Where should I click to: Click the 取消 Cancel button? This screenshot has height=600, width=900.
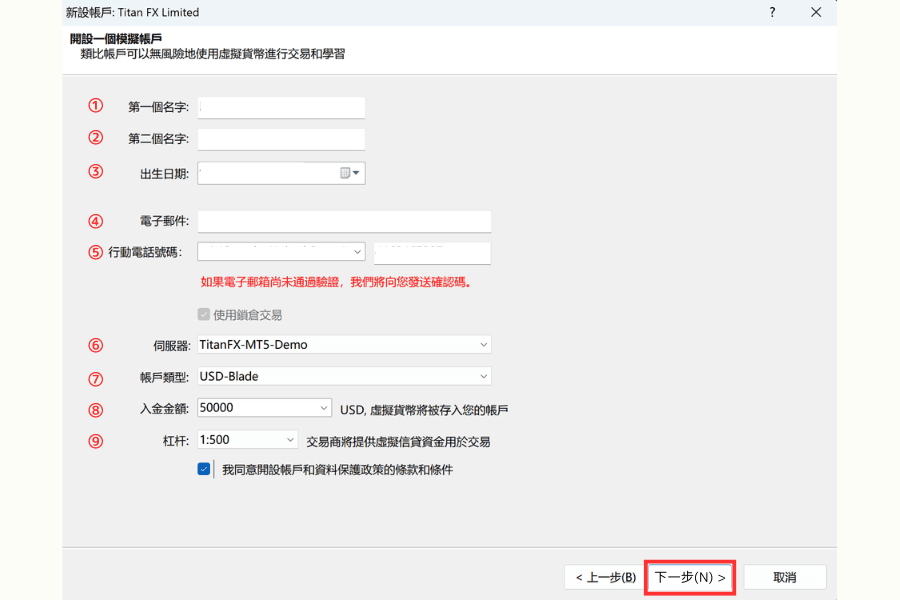(785, 577)
